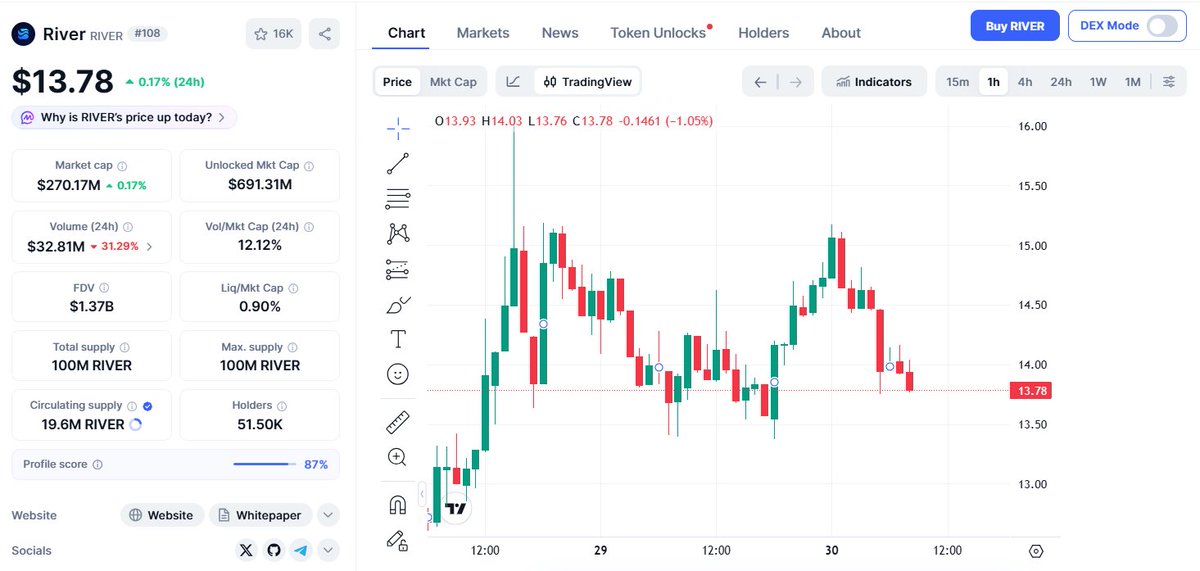Set chart interval to 1h
The width and height of the screenshot is (1200, 571).
point(993,82)
